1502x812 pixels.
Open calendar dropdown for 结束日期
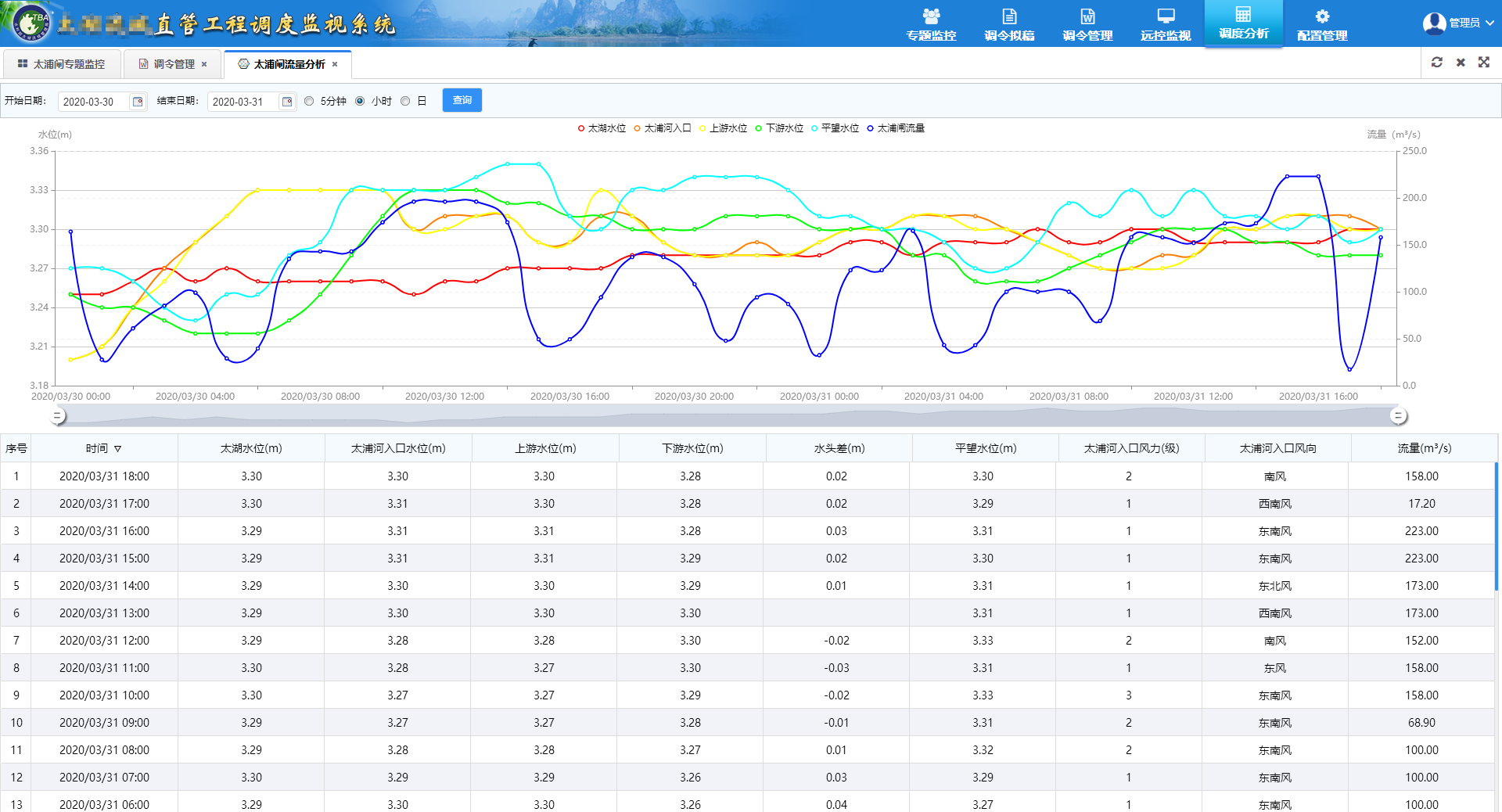287,102
